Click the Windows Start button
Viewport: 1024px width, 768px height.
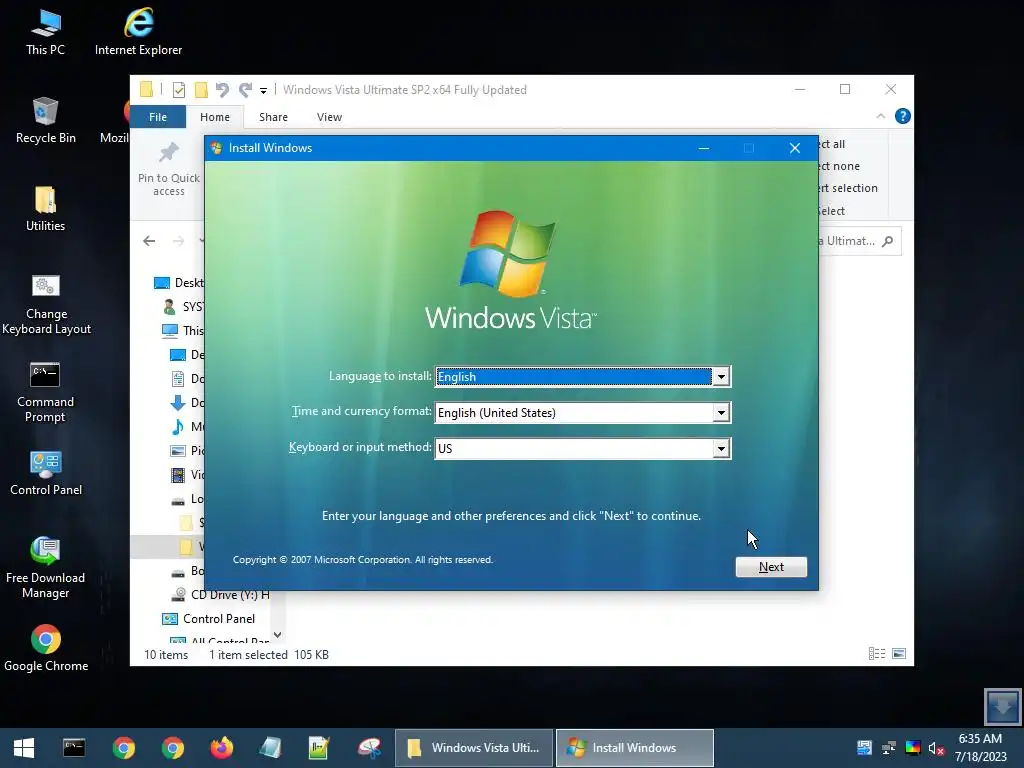point(24,748)
